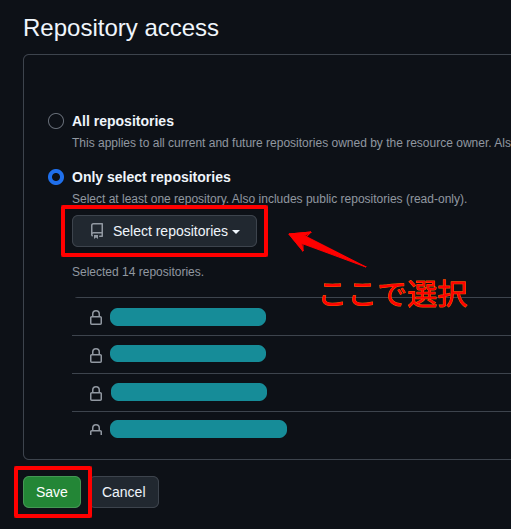Screen dimensions: 511x529
Task: Click the description under All repositories
Action: point(291,143)
